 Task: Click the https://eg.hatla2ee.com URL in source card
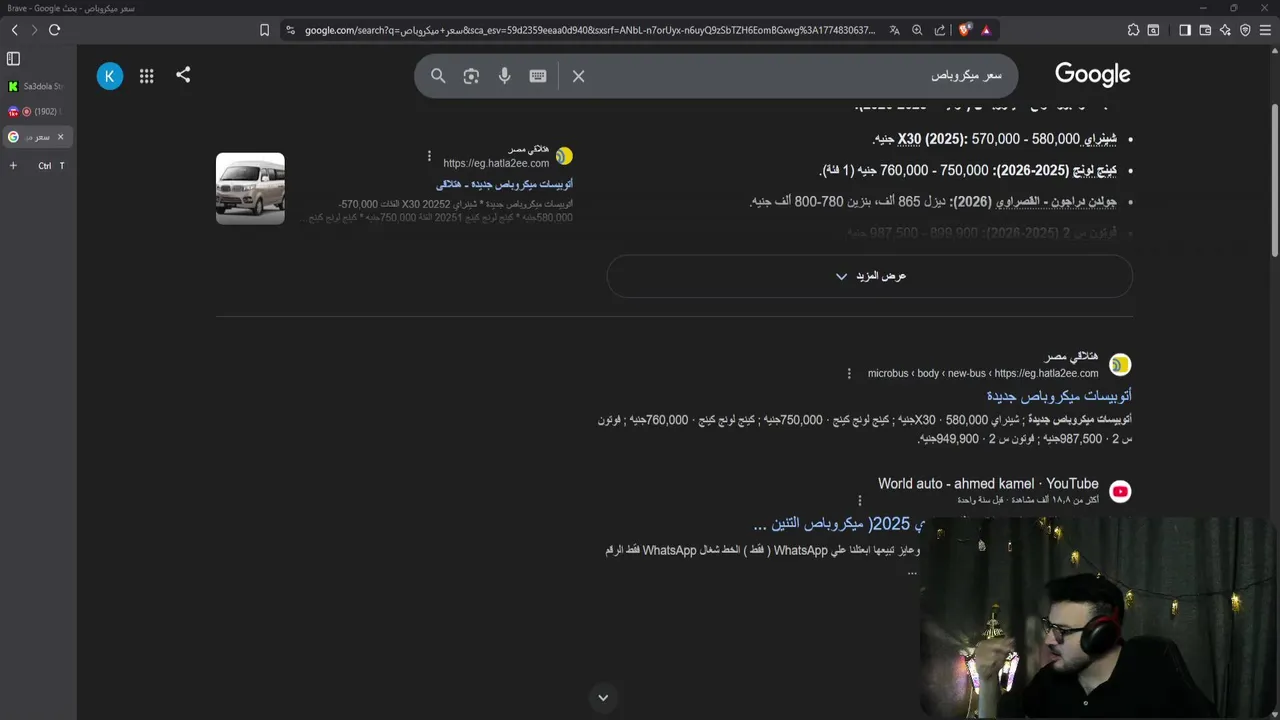(x=496, y=163)
